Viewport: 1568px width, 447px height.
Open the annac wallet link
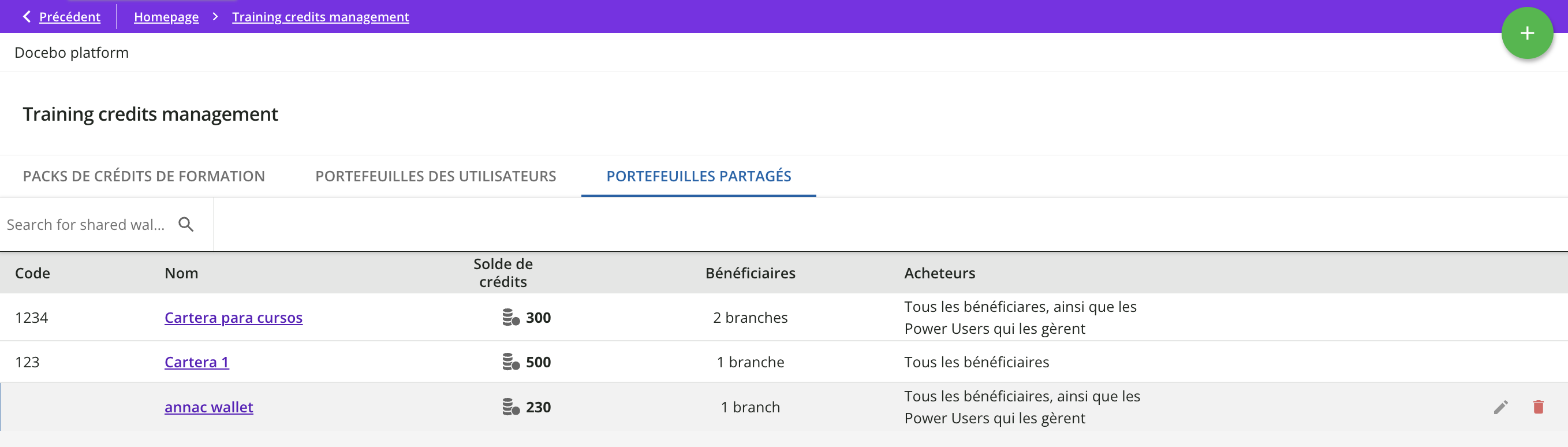(209, 407)
